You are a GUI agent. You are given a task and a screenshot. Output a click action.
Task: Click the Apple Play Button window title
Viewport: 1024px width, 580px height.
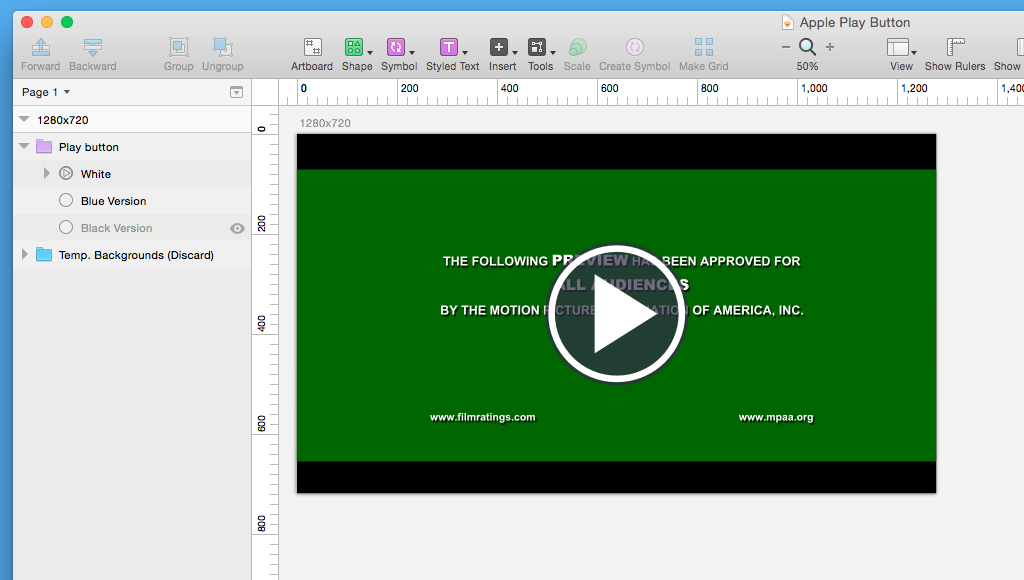[x=854, y=22]
